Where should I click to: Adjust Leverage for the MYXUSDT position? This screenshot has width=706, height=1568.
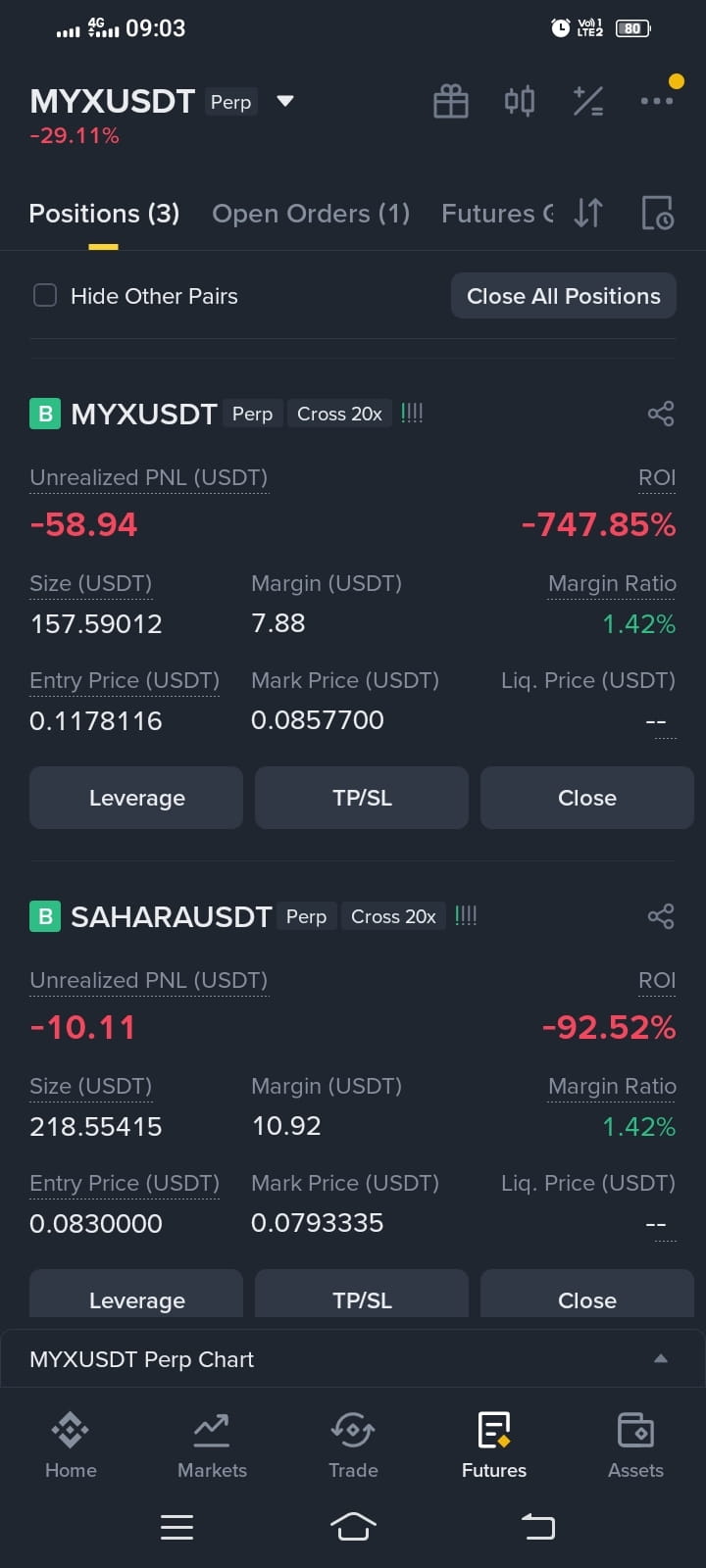[136, 798]
